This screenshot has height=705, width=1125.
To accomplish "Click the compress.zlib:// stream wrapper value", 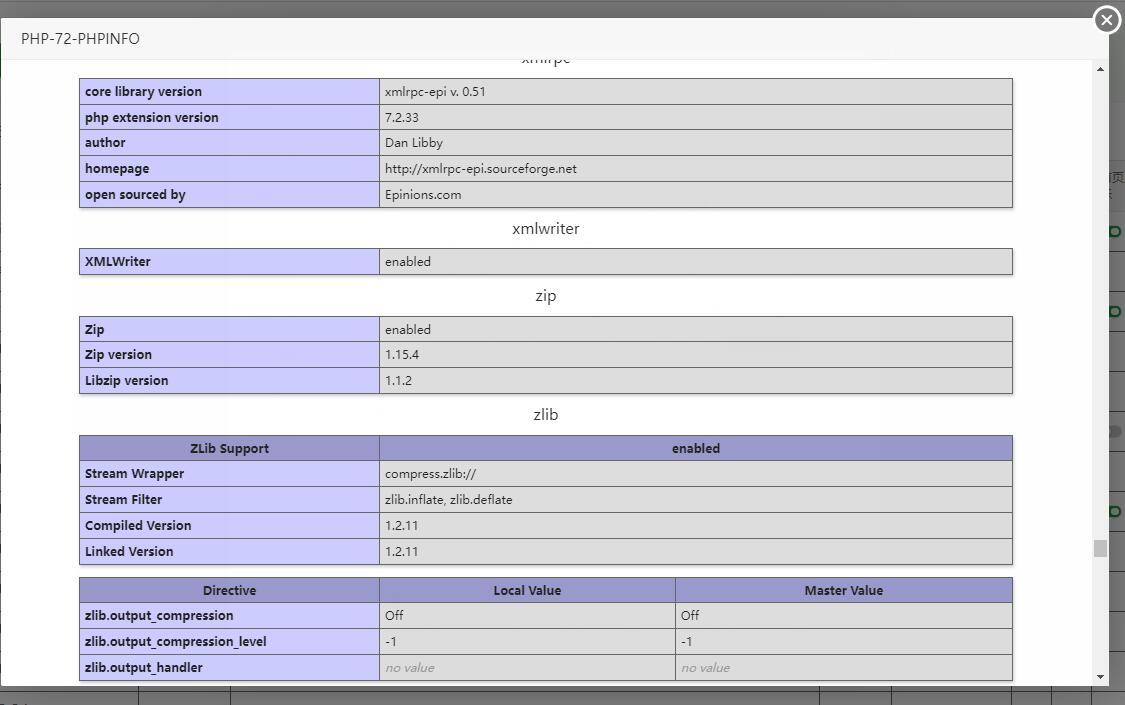I will (430, 474).
